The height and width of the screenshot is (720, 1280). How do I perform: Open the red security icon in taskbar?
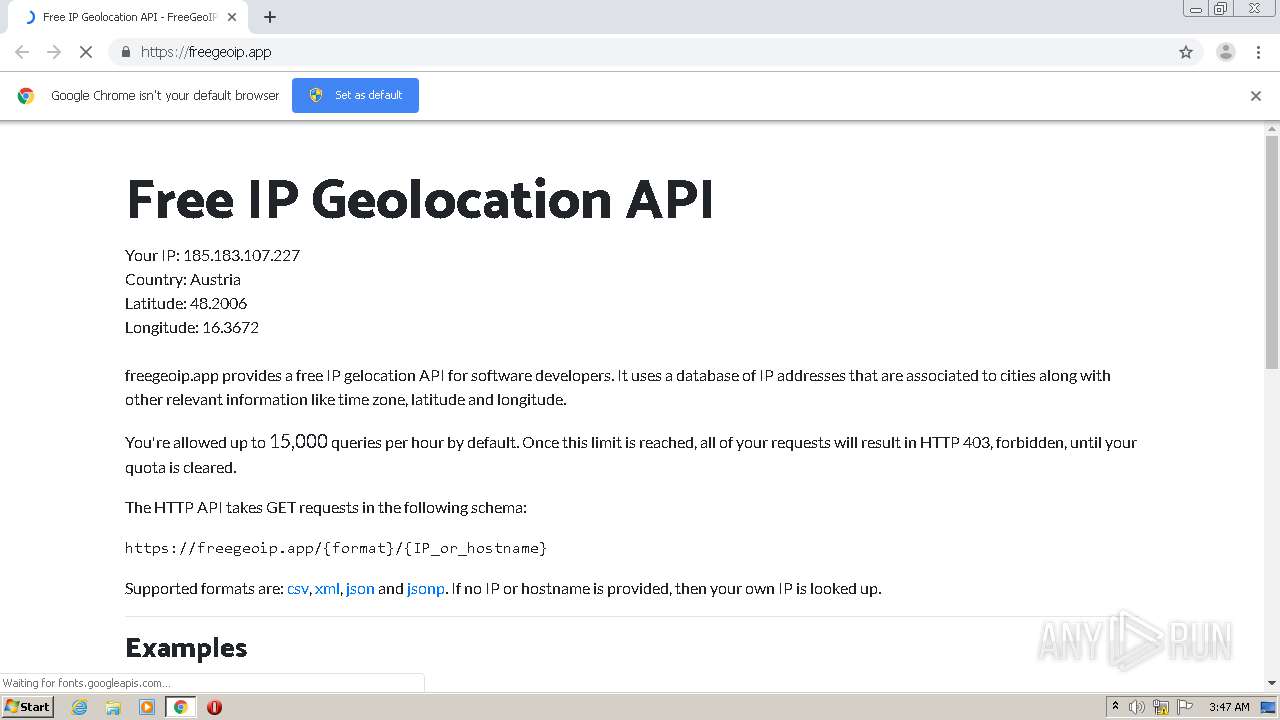click(x=214, y=707)
